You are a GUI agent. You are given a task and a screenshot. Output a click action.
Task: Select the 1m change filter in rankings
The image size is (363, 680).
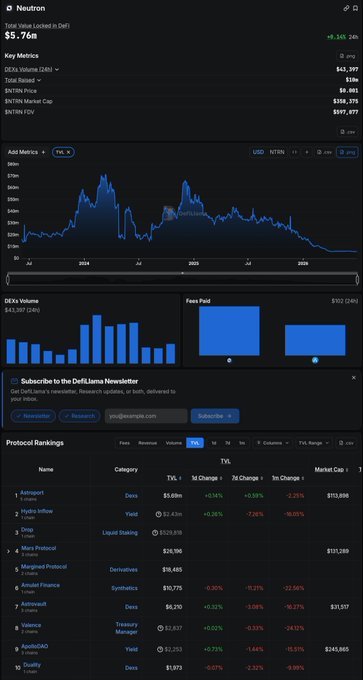tap(242, 443)
